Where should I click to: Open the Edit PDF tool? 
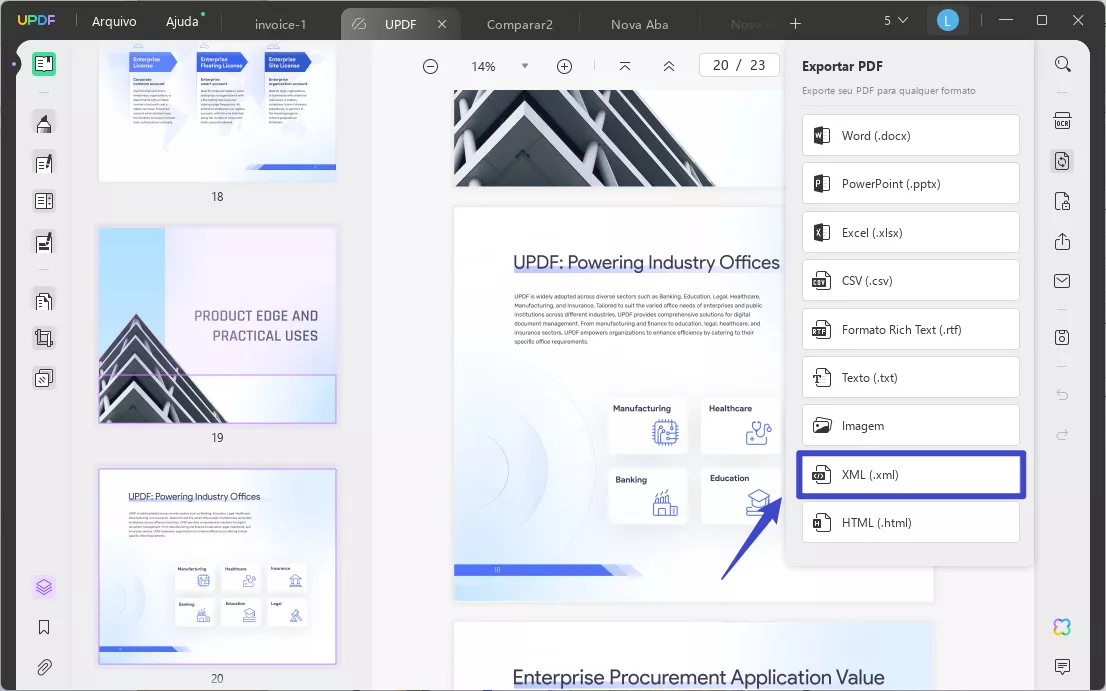tap(44, 164)
